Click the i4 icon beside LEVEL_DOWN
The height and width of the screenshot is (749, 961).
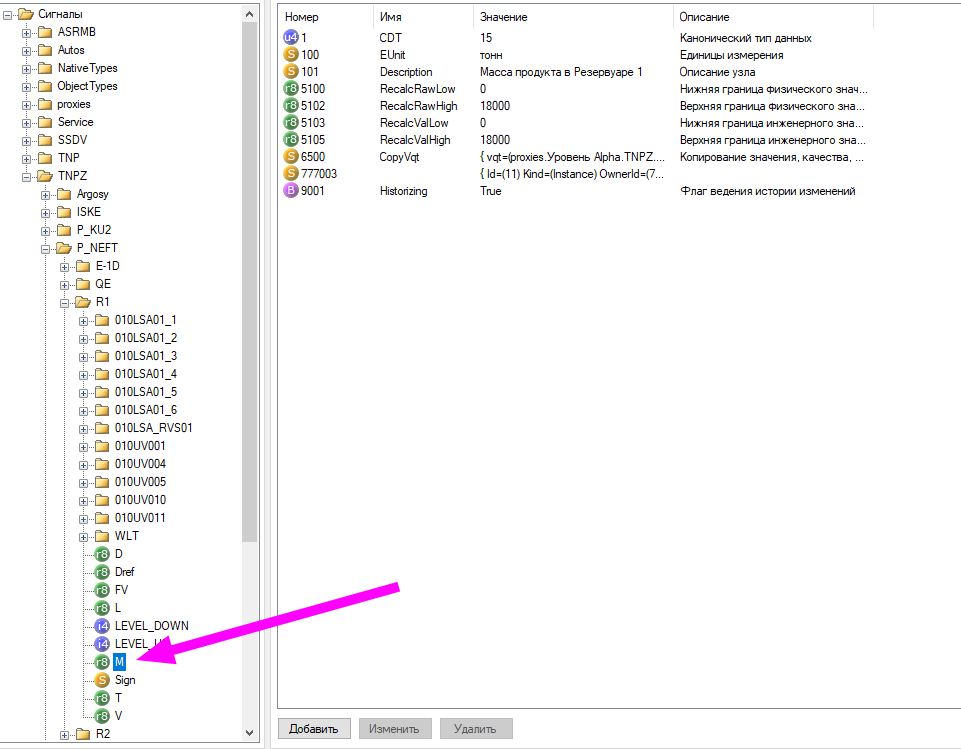101,625
